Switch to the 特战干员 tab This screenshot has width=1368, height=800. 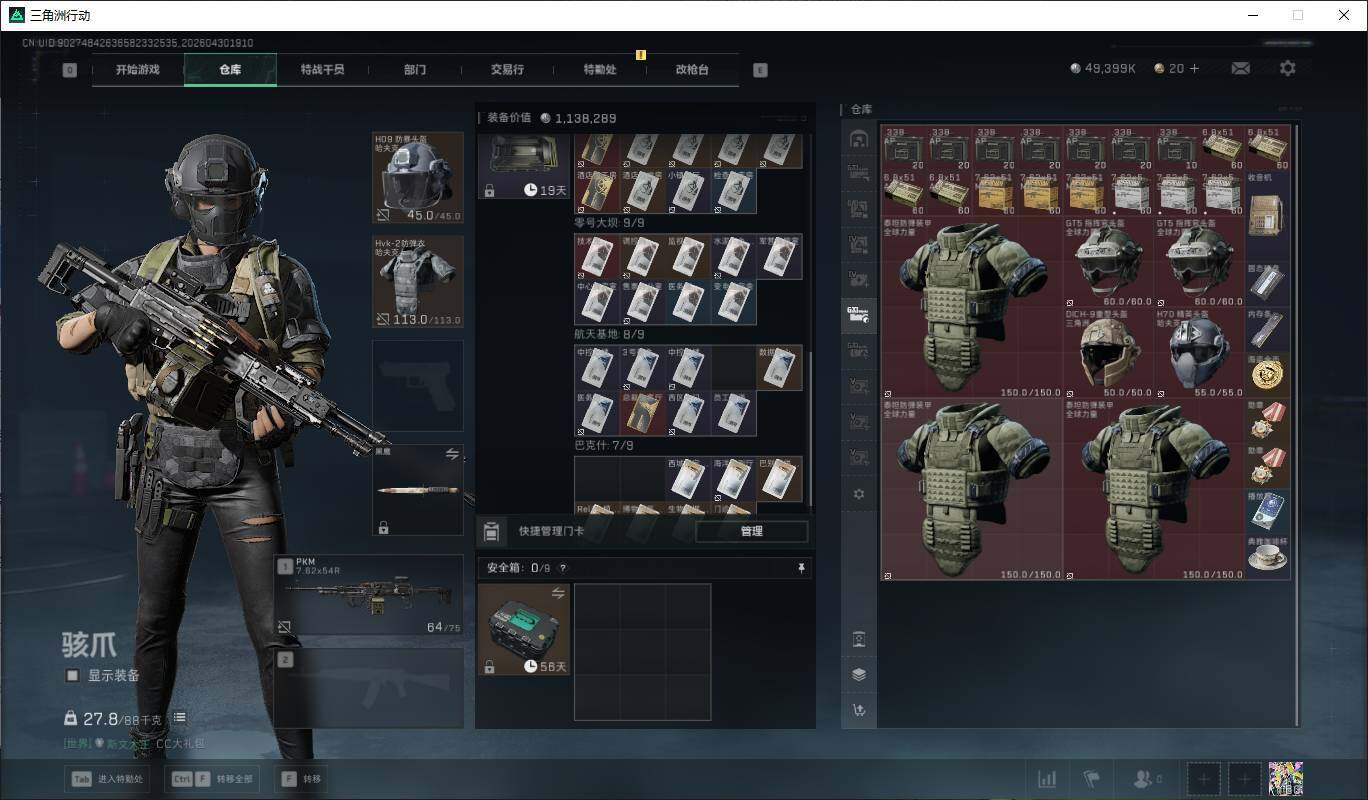(x=322, y=70)
